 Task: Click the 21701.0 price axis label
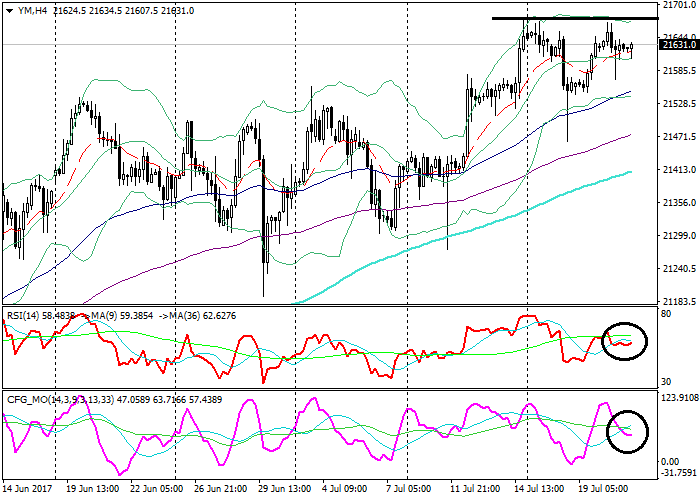click(679, 5)
